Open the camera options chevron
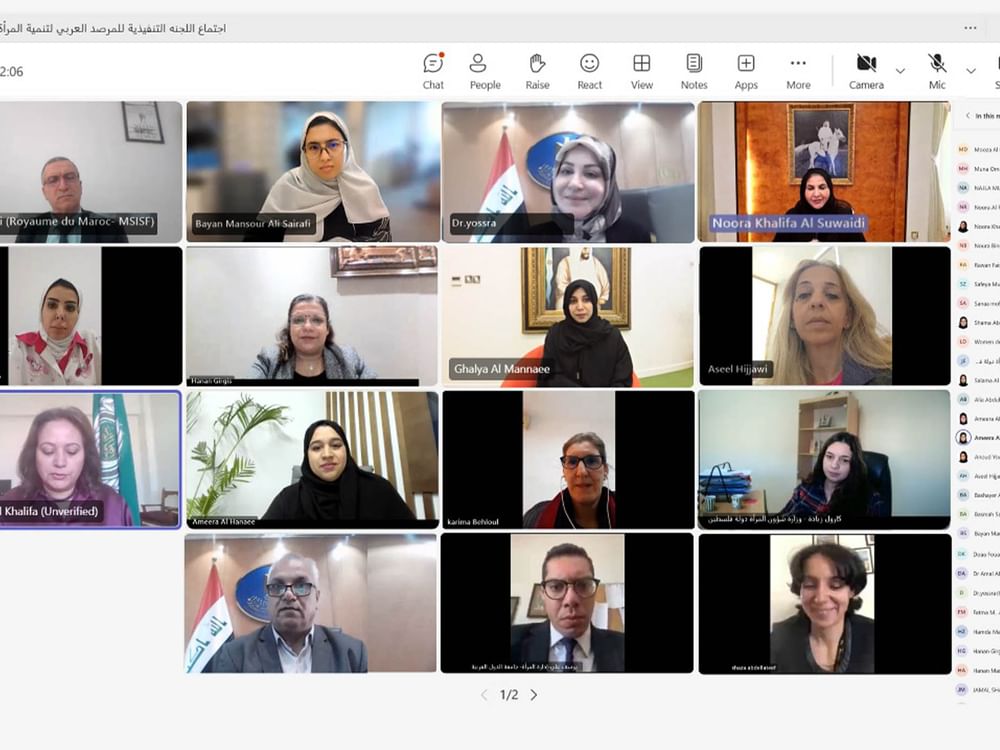Viewport: 1000px width, 750px height. click(x=898, y=71)
